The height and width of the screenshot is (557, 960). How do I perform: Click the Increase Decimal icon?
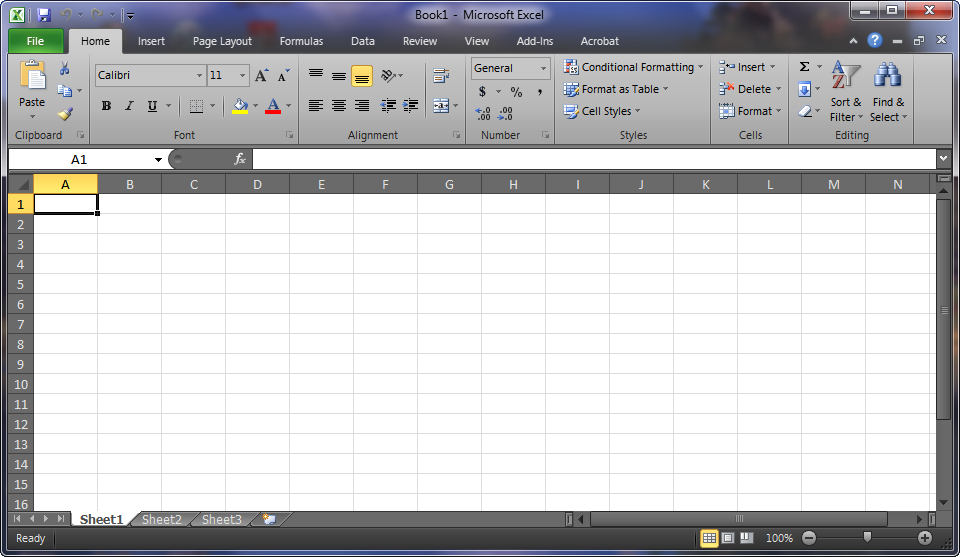pyautogui.click(x=482, y=113)
